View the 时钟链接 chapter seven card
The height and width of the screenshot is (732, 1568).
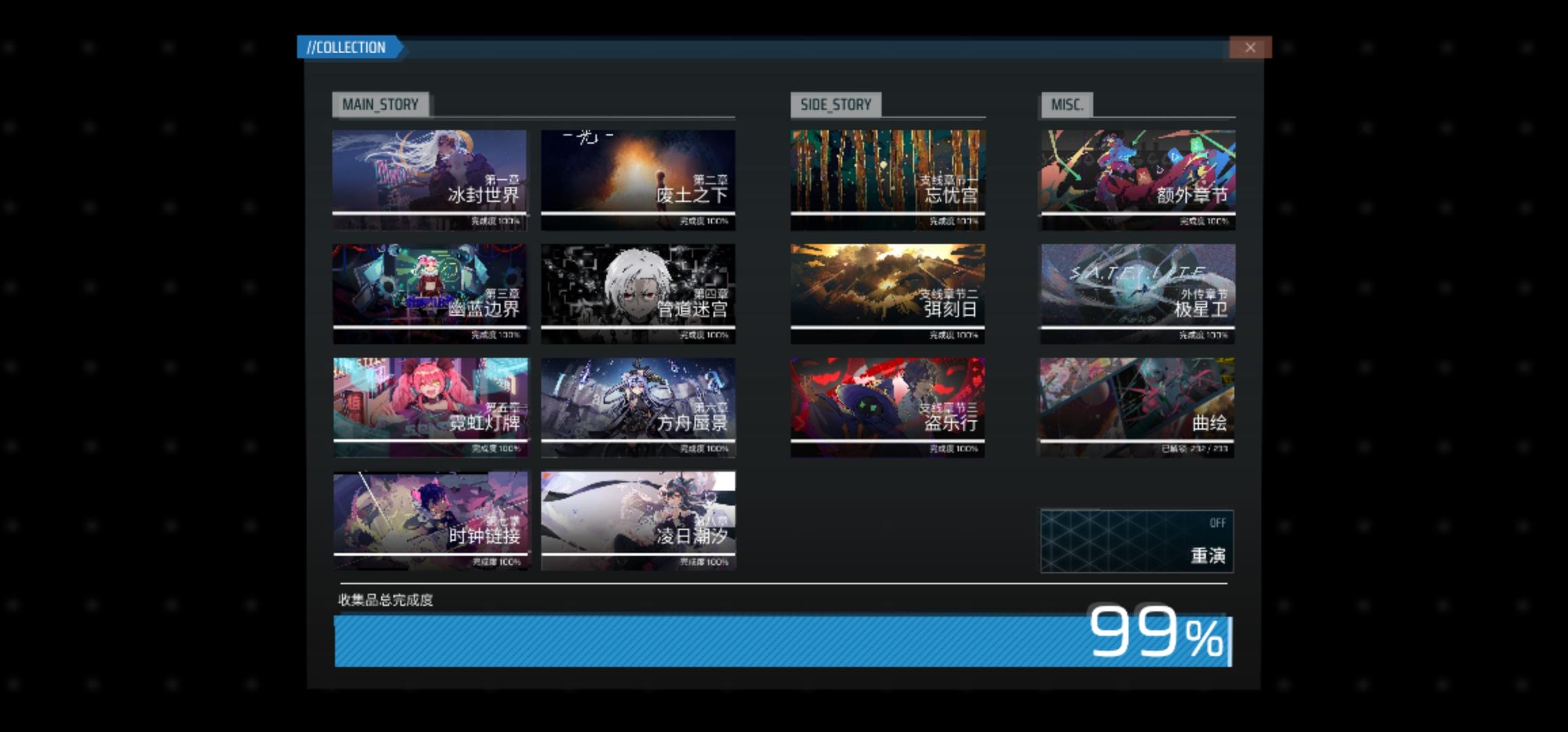coord(430,521)
